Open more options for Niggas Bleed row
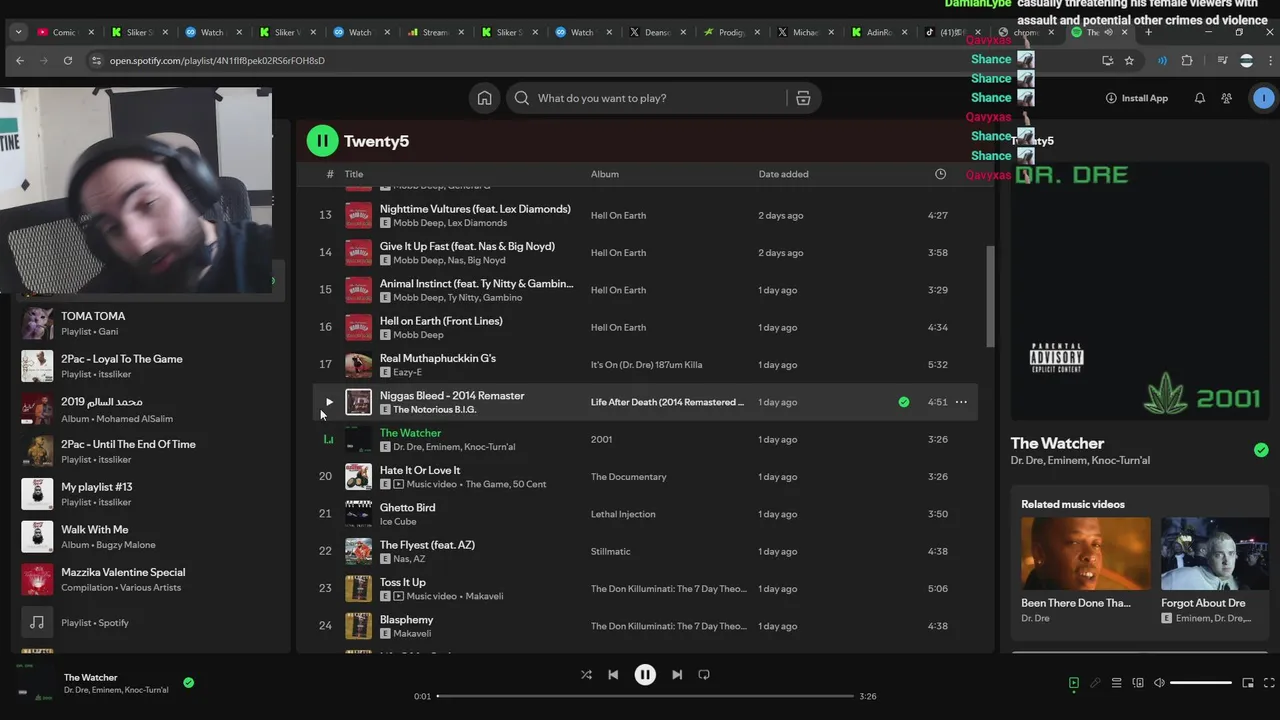This screenshot has width=1280, height=720. point(961,402)
